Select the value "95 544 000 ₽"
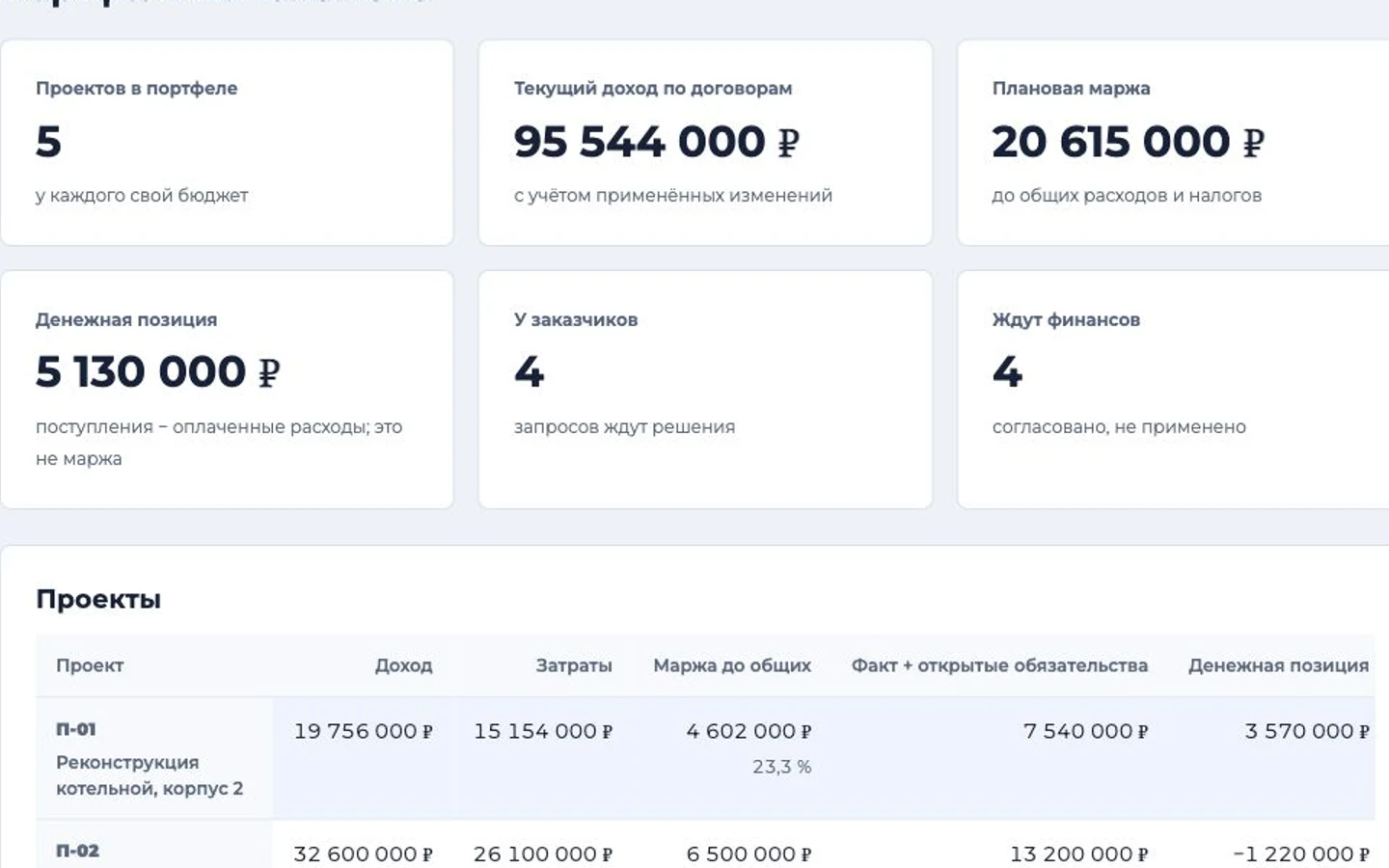 click(657, 142)
